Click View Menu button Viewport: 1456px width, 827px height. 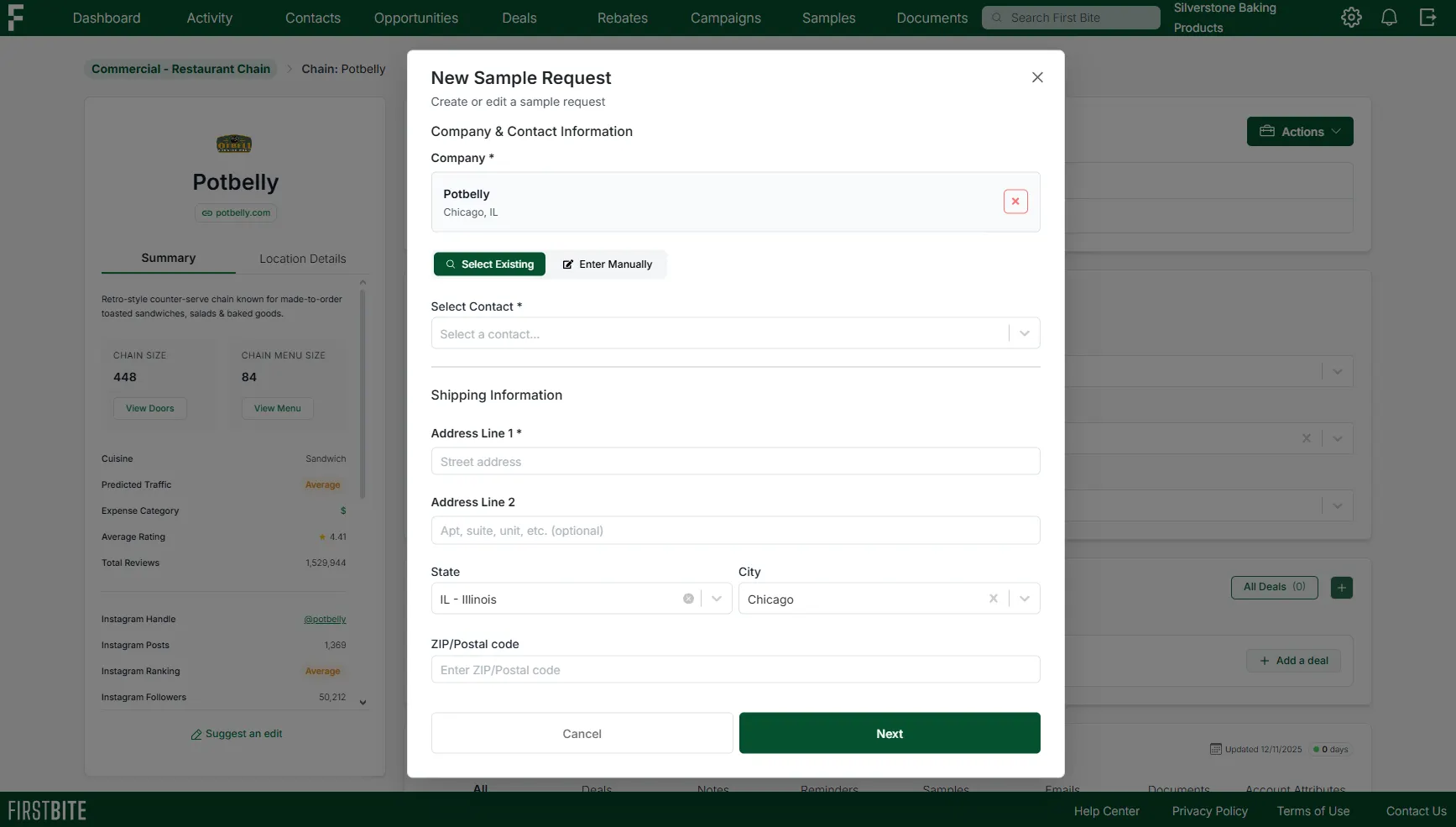[278, 408]
